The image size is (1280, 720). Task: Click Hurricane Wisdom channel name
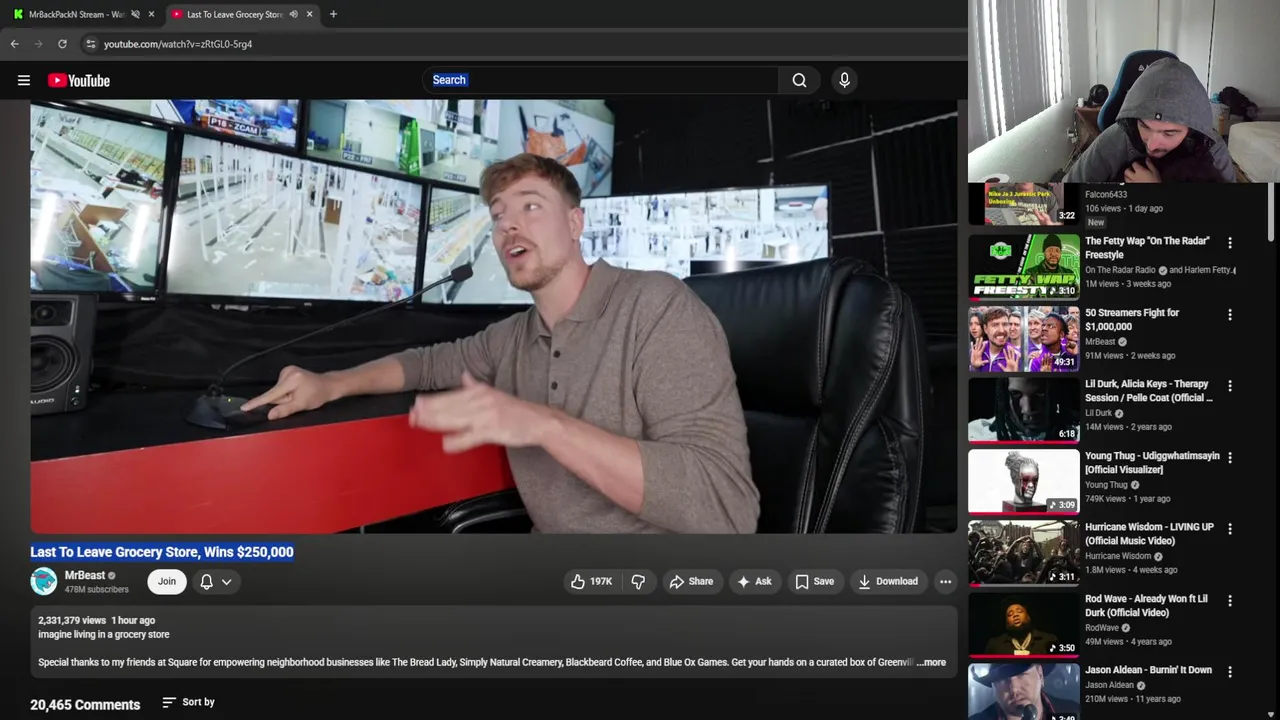point(1118,556)
